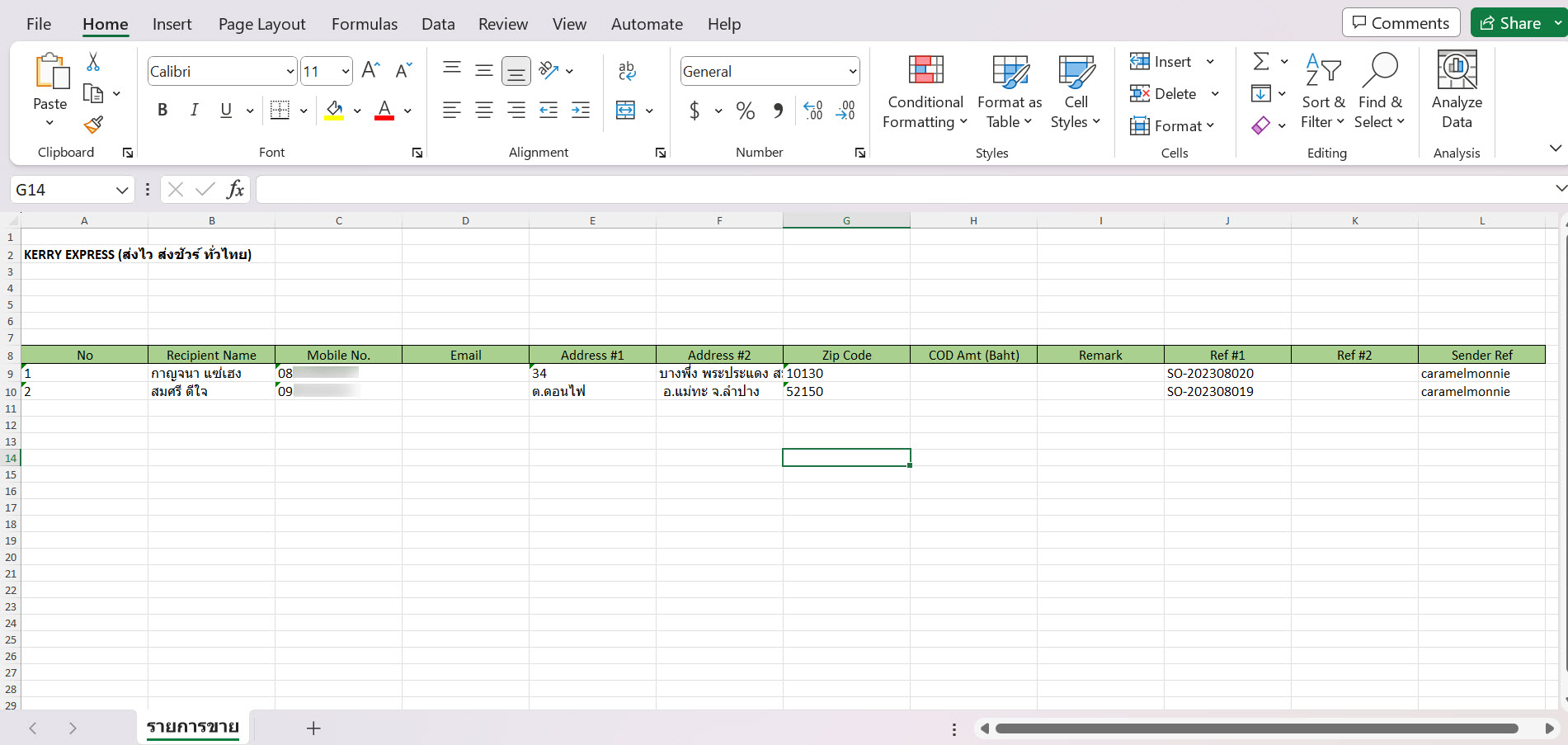
Task: Apply Accounting Number Format dollar icon
Action: tap(695, 110)
